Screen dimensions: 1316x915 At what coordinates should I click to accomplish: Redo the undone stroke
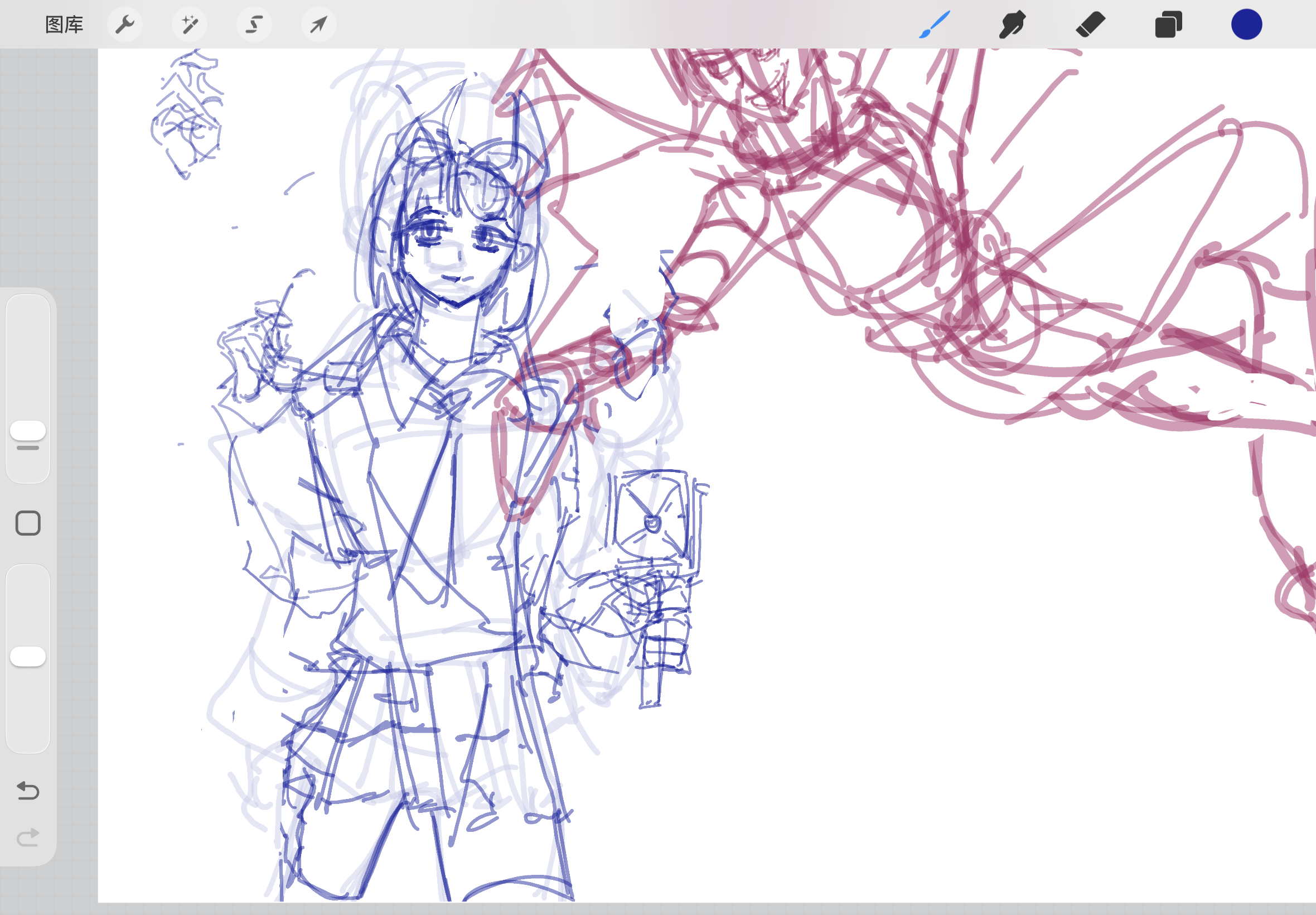coord(27,837)
